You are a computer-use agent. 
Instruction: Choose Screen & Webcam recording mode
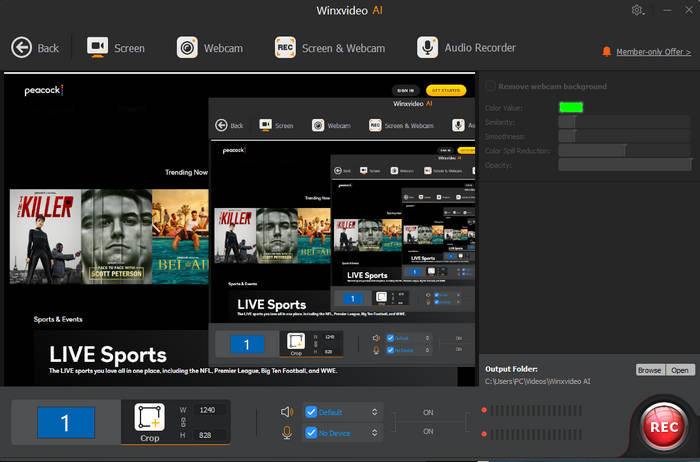coord(330,47)
